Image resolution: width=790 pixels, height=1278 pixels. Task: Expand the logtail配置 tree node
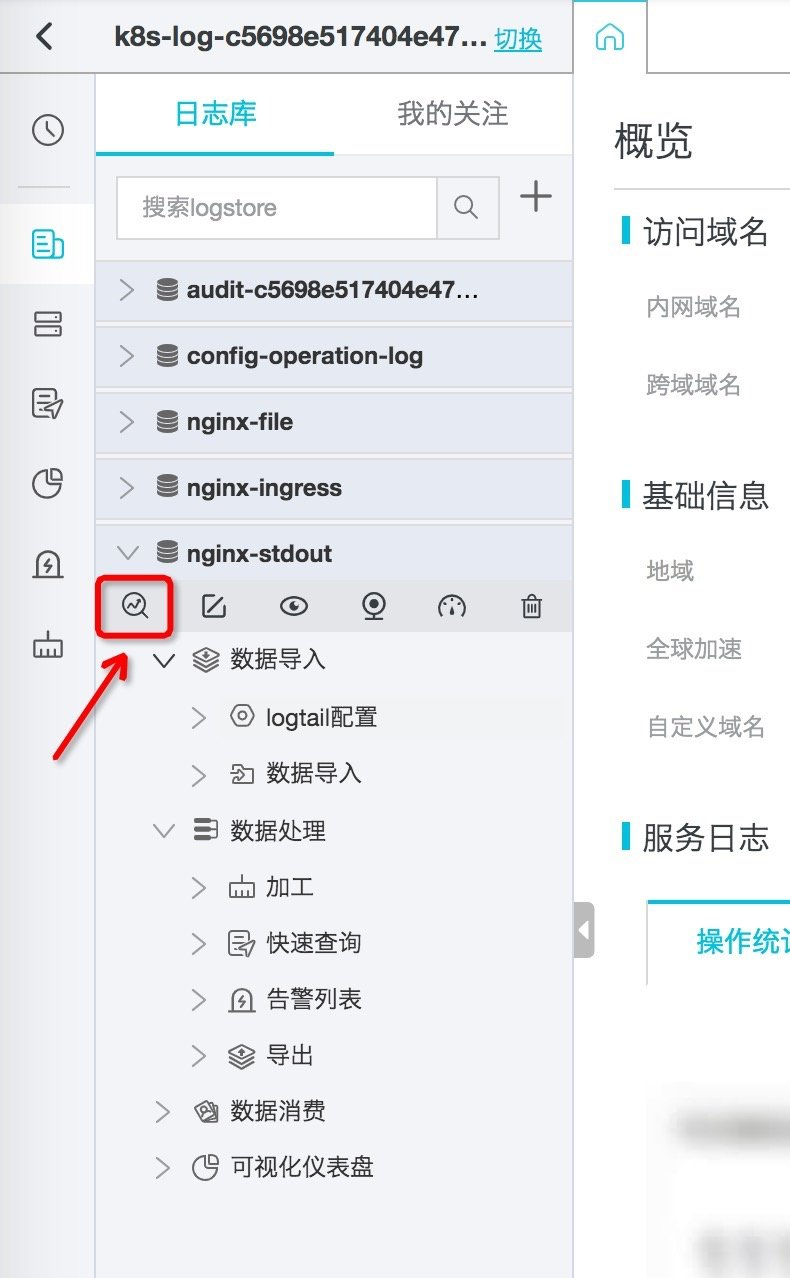click(x=199, y=717)
